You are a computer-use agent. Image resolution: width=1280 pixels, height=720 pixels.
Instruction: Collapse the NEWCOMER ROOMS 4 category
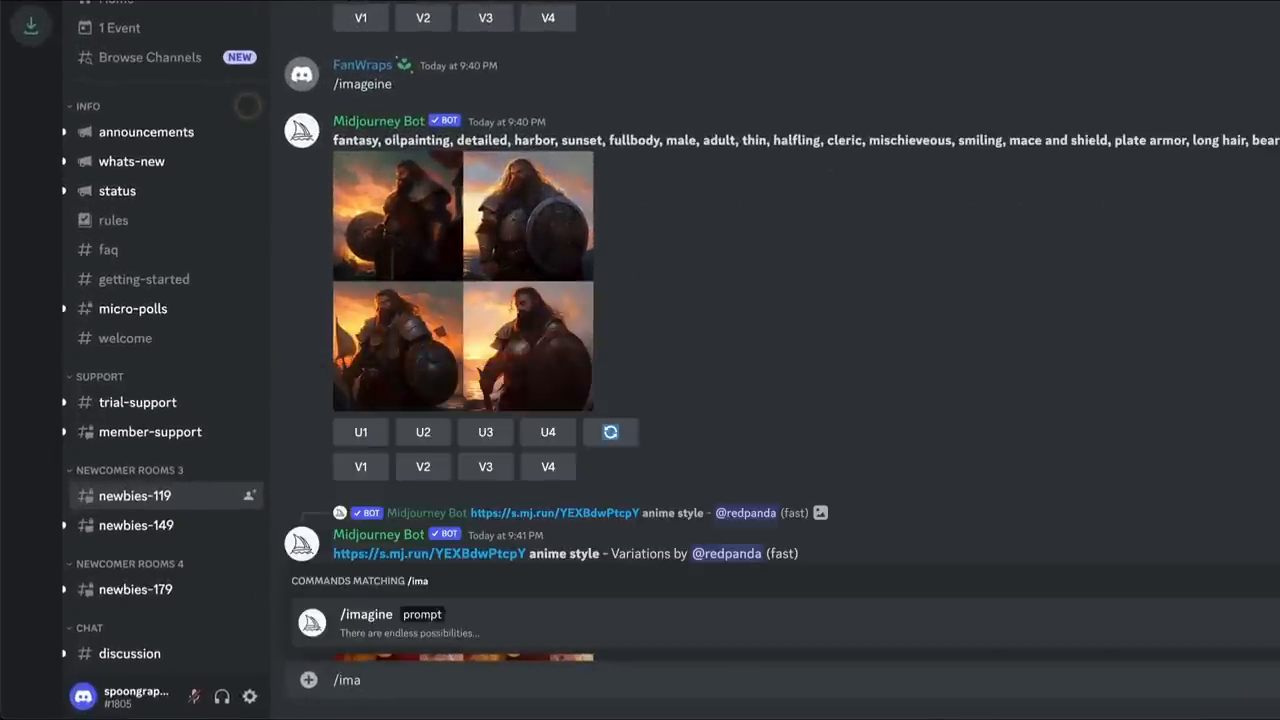129,564
